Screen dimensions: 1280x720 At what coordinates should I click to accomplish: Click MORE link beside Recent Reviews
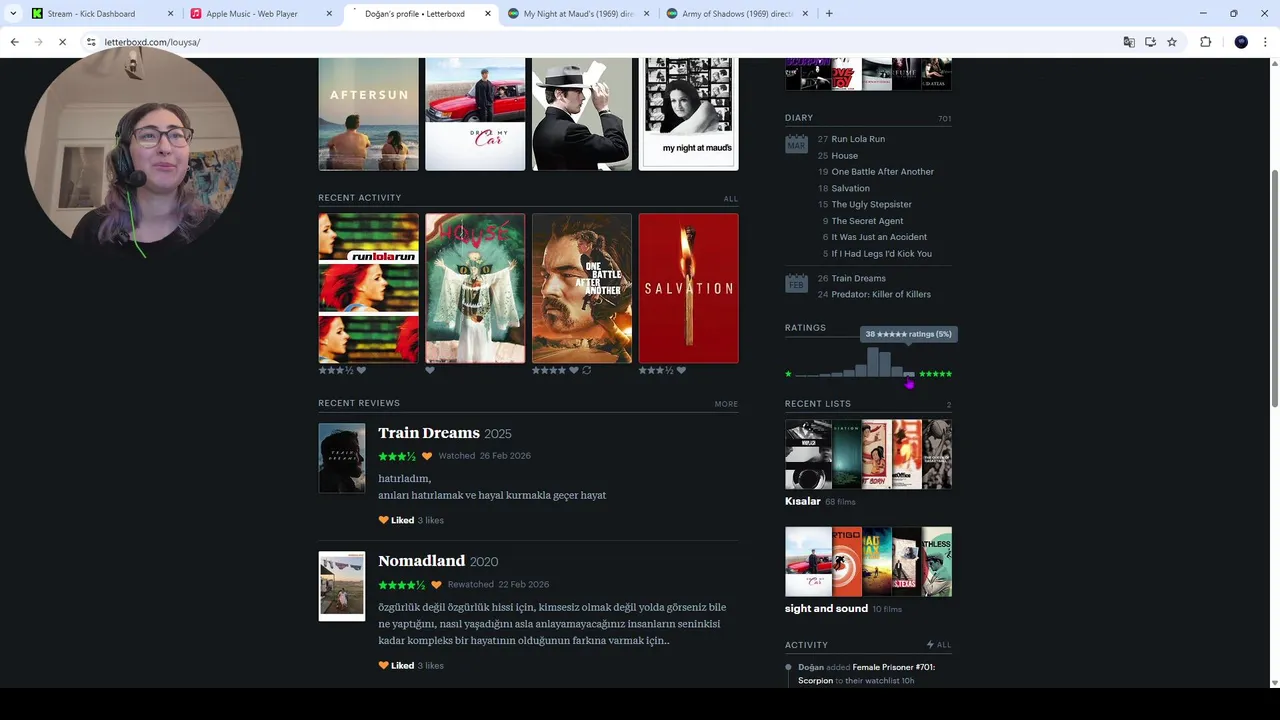726,404
